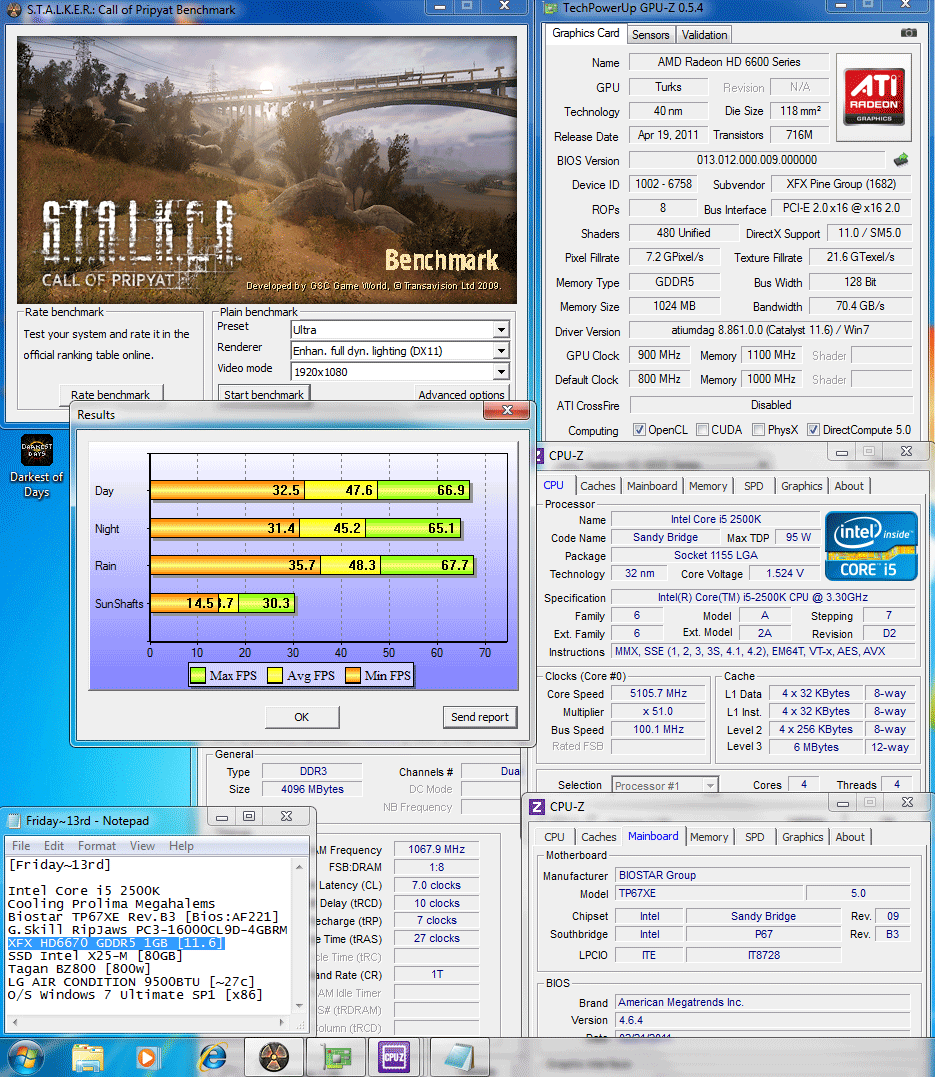Image resolution: width=935 pixels, height=1077 pixels.
Task: Click Notepad horizontal scrollbar right arrow
Action: (282, 1022)
